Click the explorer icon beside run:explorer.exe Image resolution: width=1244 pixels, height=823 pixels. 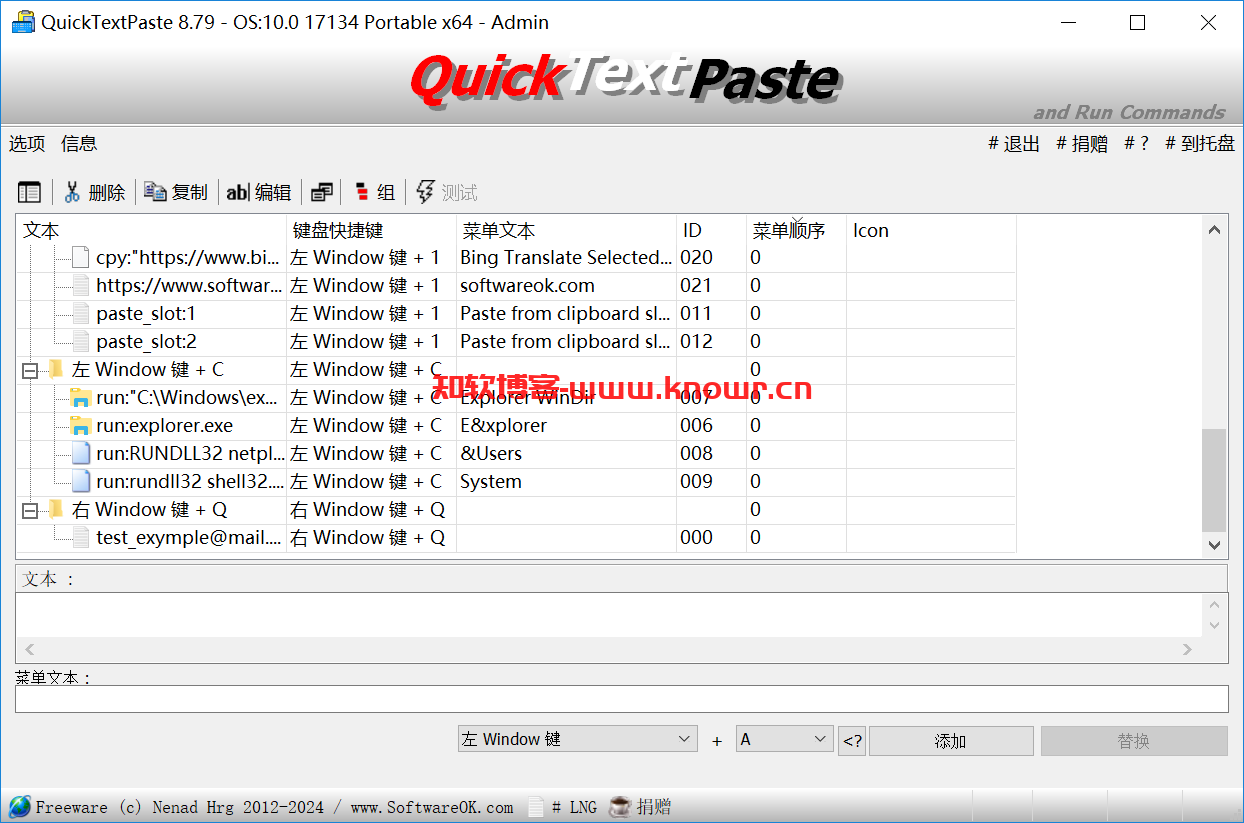[81, 425]
